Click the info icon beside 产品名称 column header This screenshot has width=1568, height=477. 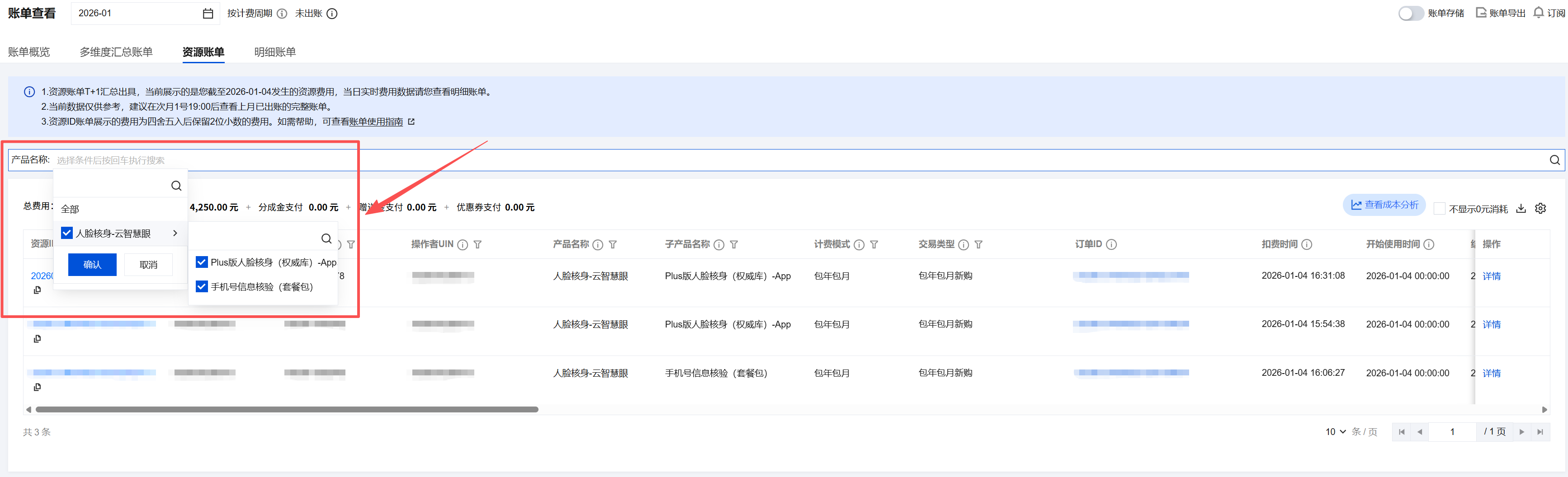click(598, 244)
